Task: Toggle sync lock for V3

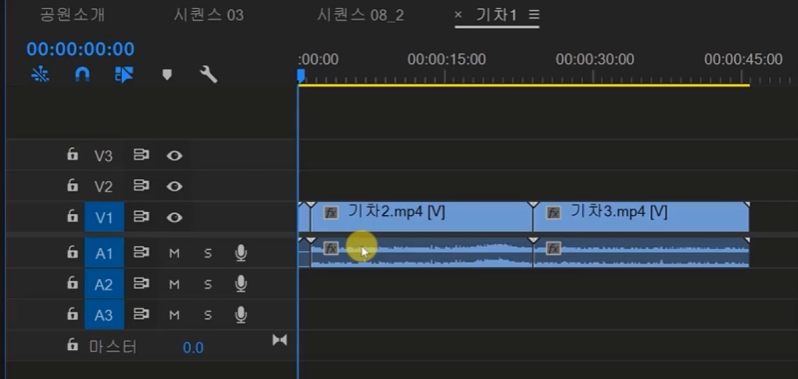Action: tap(141, 155)
